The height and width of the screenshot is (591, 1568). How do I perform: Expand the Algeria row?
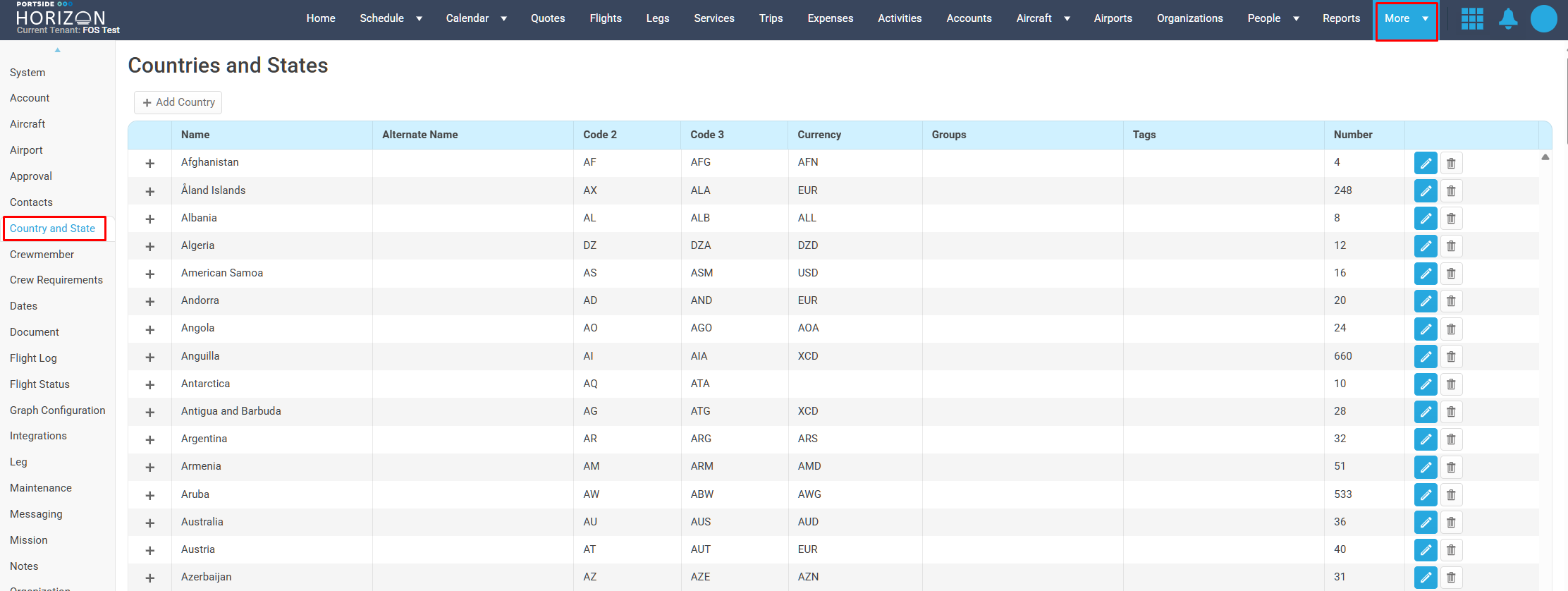pyautogui.click(x=149, y=246)
